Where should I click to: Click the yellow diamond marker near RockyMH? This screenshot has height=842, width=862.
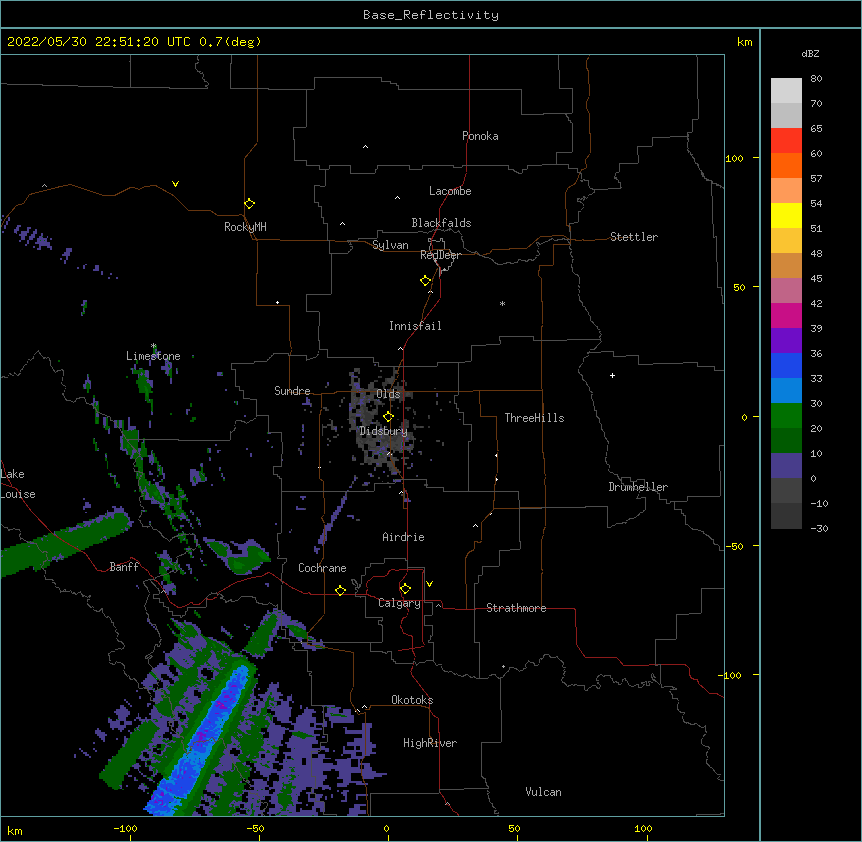[249, 204]
